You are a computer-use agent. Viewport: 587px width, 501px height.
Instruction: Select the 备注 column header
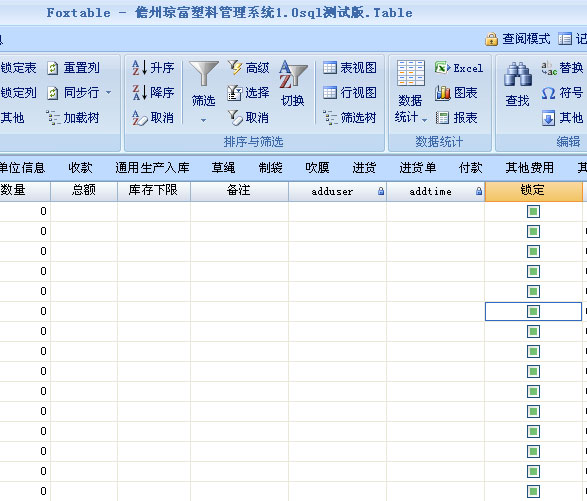[239, 191]
